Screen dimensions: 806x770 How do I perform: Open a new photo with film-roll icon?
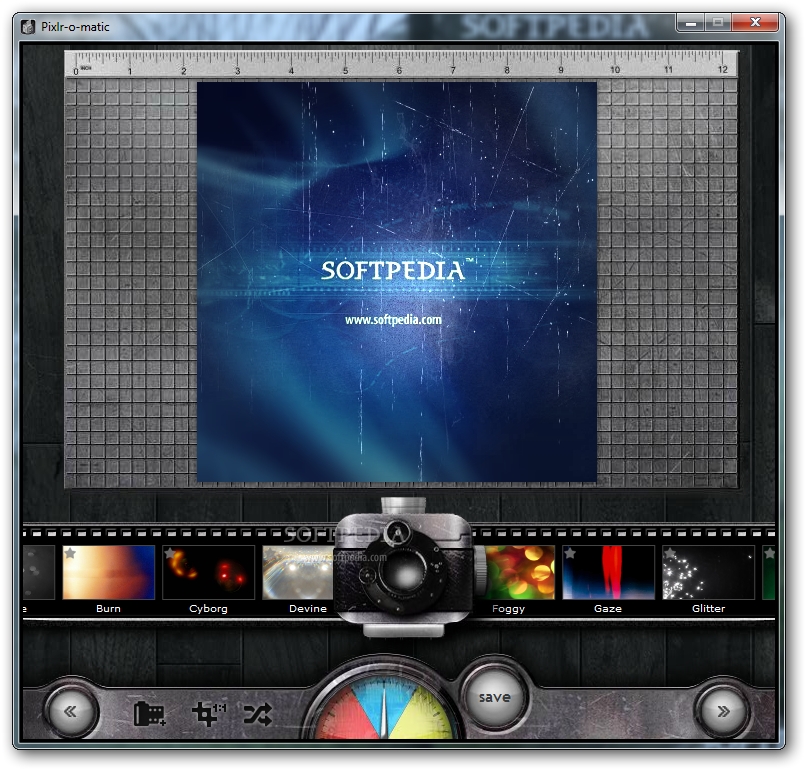[149, 713]
